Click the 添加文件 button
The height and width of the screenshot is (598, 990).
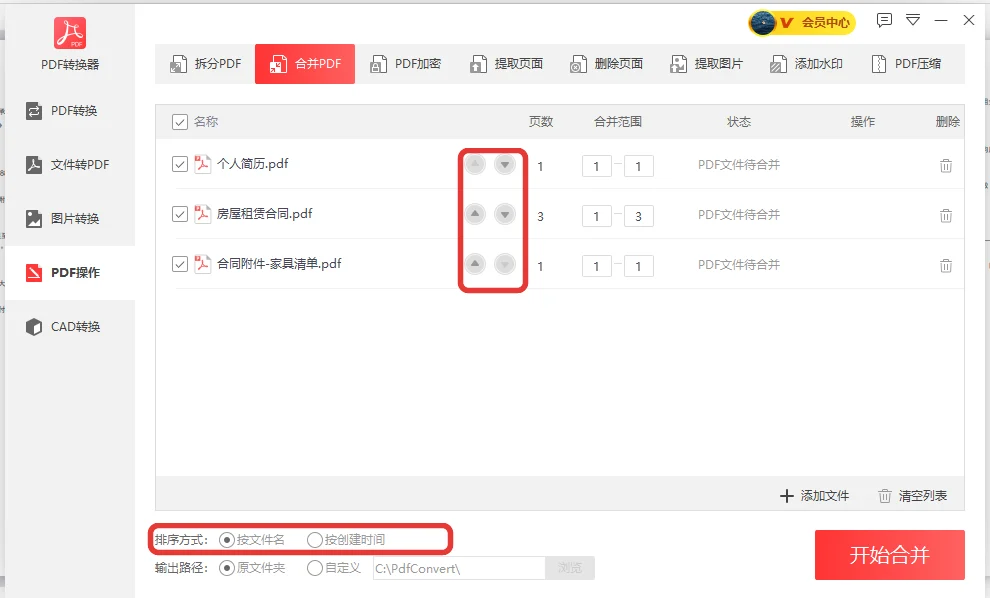814,496
